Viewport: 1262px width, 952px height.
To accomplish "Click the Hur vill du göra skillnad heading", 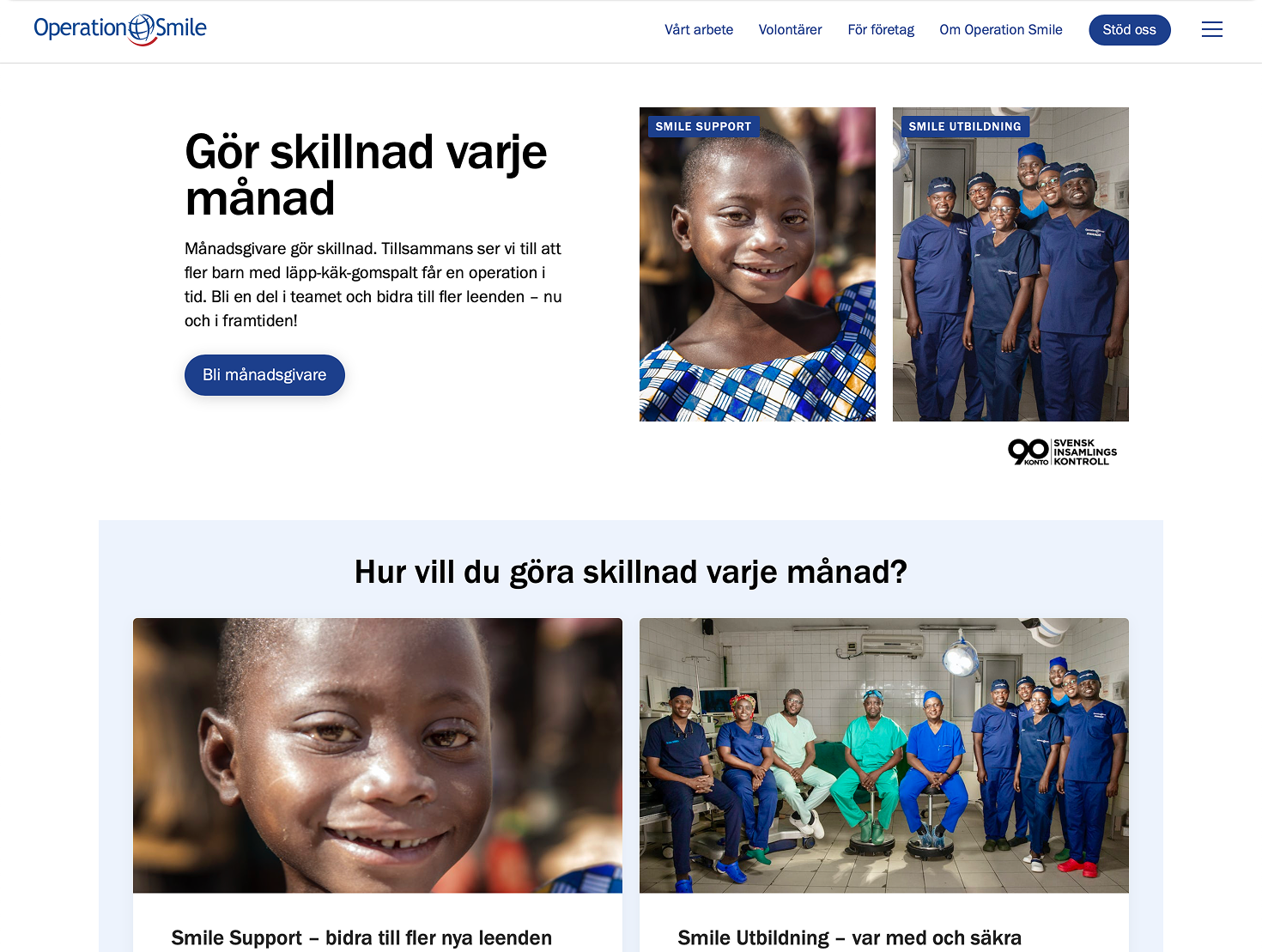I will click(x=631, y=573).
